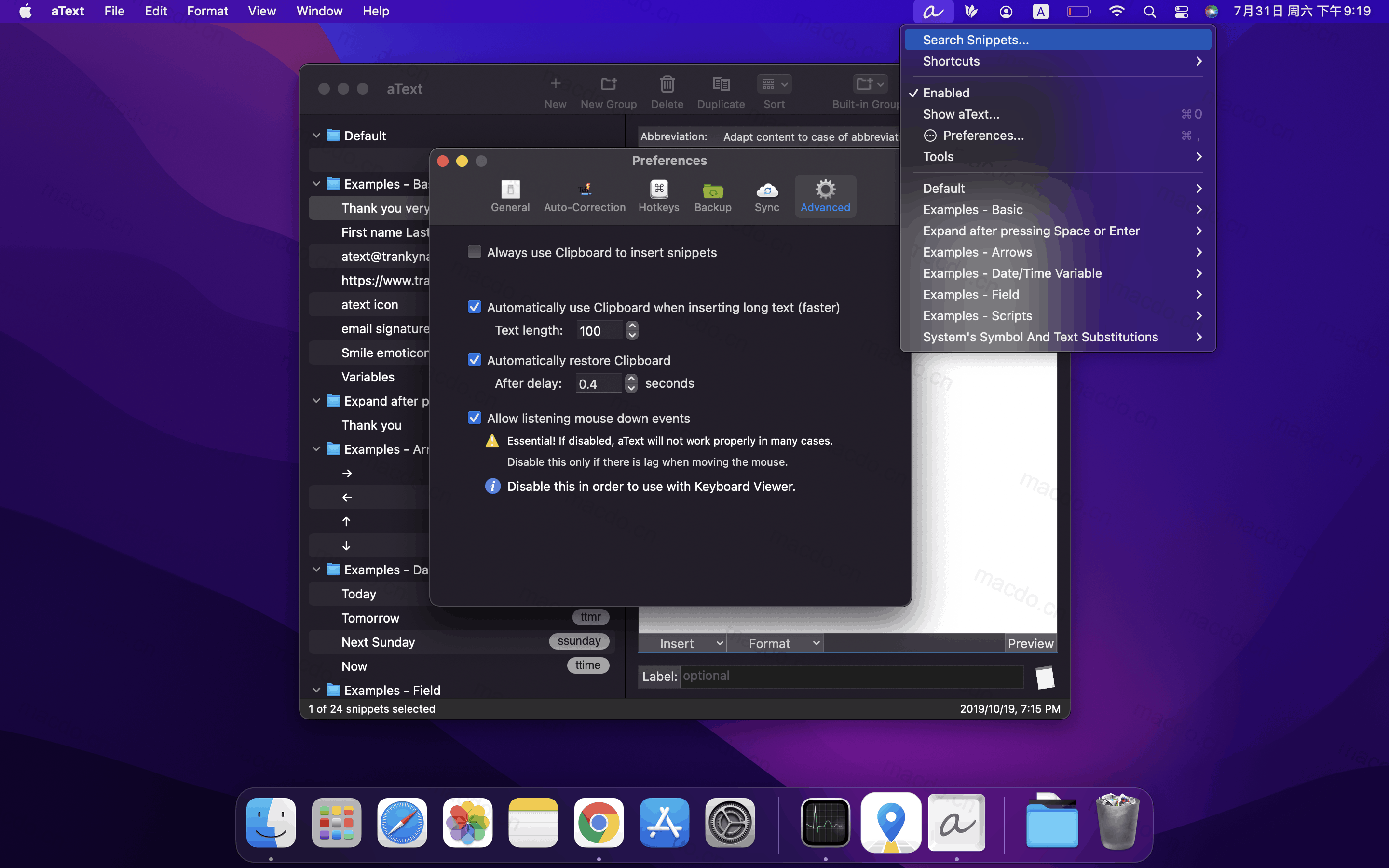Open Safari from the Dock
Viewport: 1389px width, 868px height.
click(402, 822)
